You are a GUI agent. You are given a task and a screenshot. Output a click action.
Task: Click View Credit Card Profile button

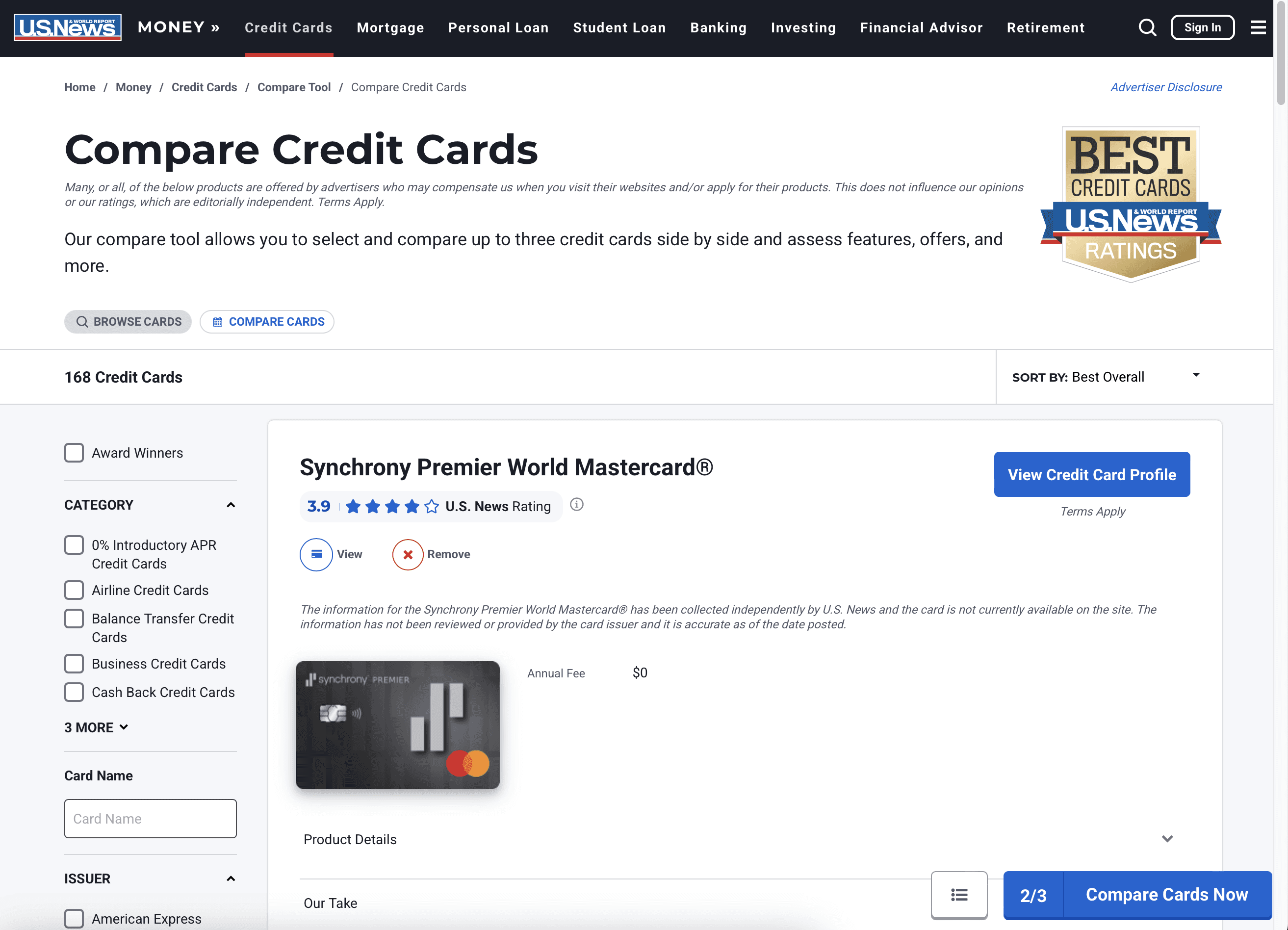(1091, 475)
